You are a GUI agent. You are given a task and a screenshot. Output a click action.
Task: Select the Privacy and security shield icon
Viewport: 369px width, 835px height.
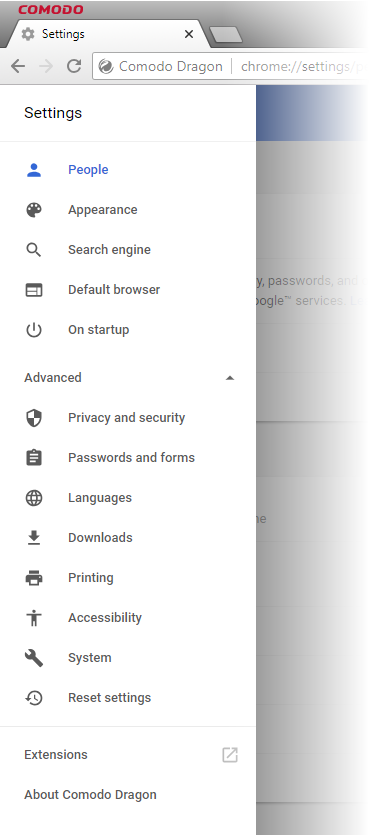click(x=34, y=418)
